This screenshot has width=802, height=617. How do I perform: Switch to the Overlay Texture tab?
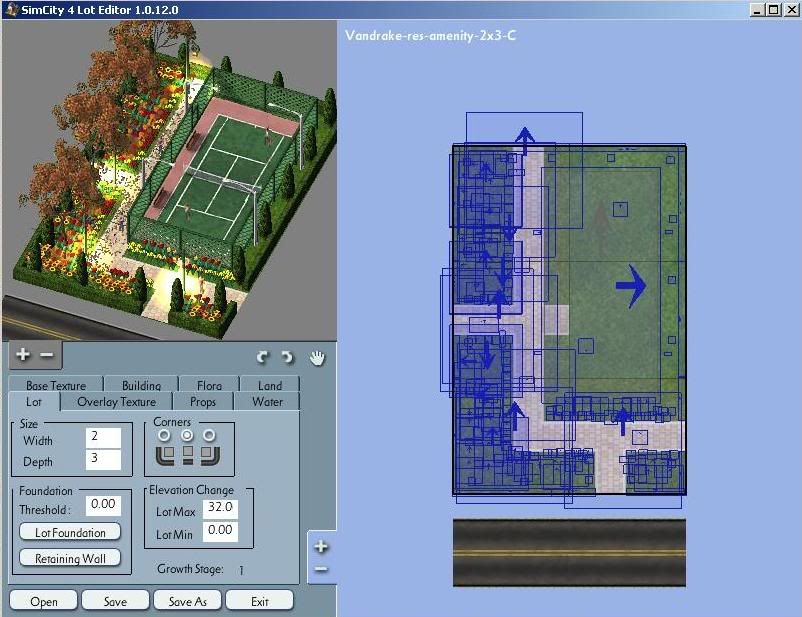point(117,402)
